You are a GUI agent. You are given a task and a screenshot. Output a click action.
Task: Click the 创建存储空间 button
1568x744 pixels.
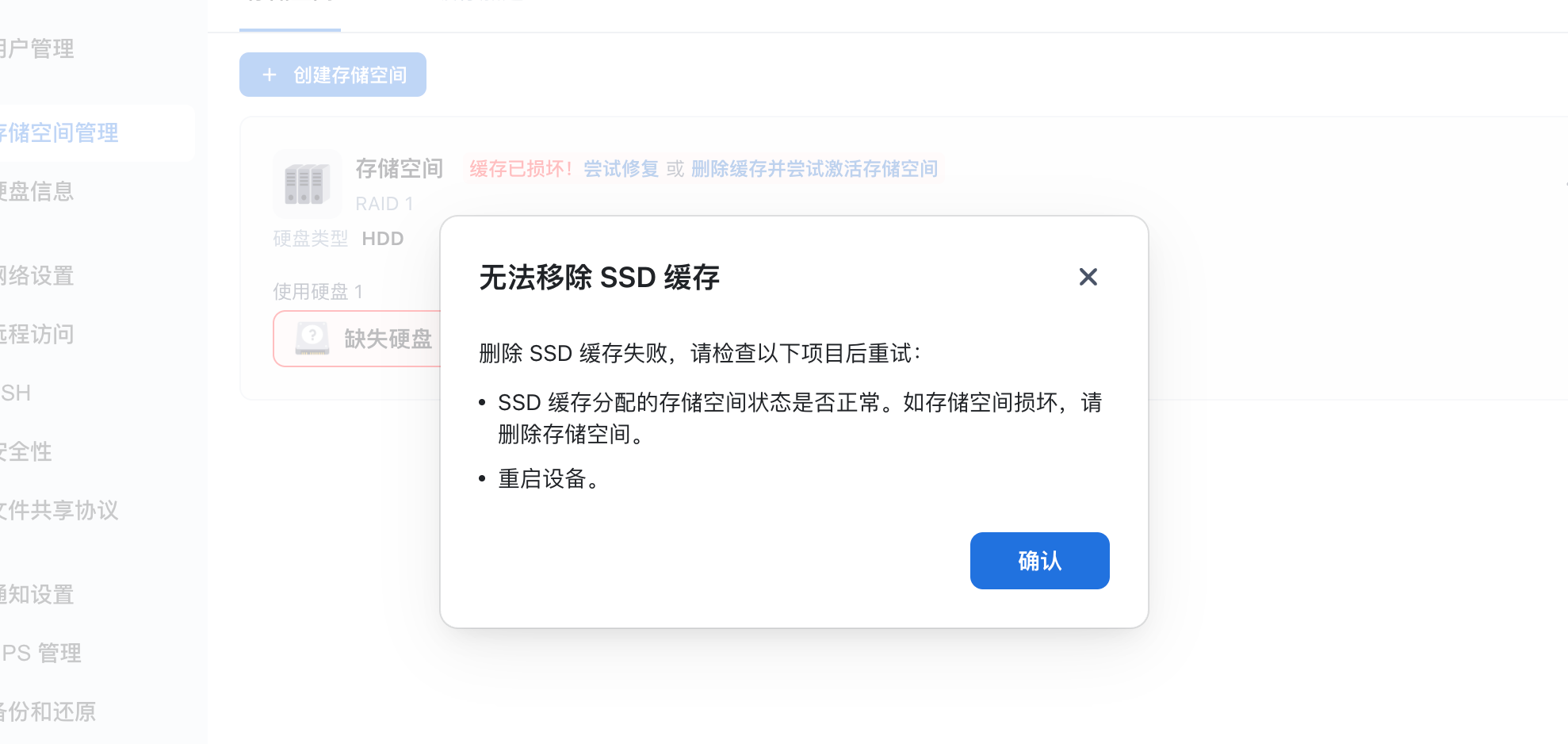tap(333, 75)
